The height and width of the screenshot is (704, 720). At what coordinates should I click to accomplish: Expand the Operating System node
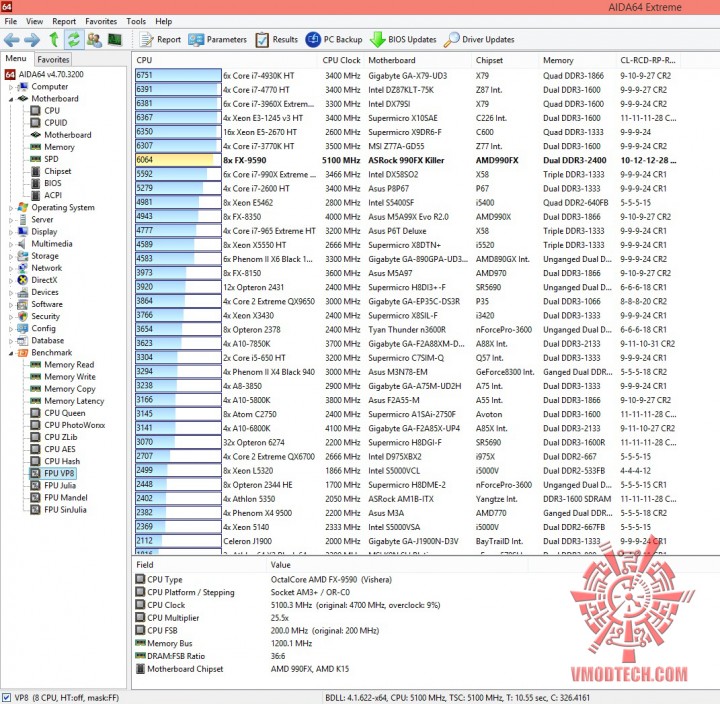(11, 208)
